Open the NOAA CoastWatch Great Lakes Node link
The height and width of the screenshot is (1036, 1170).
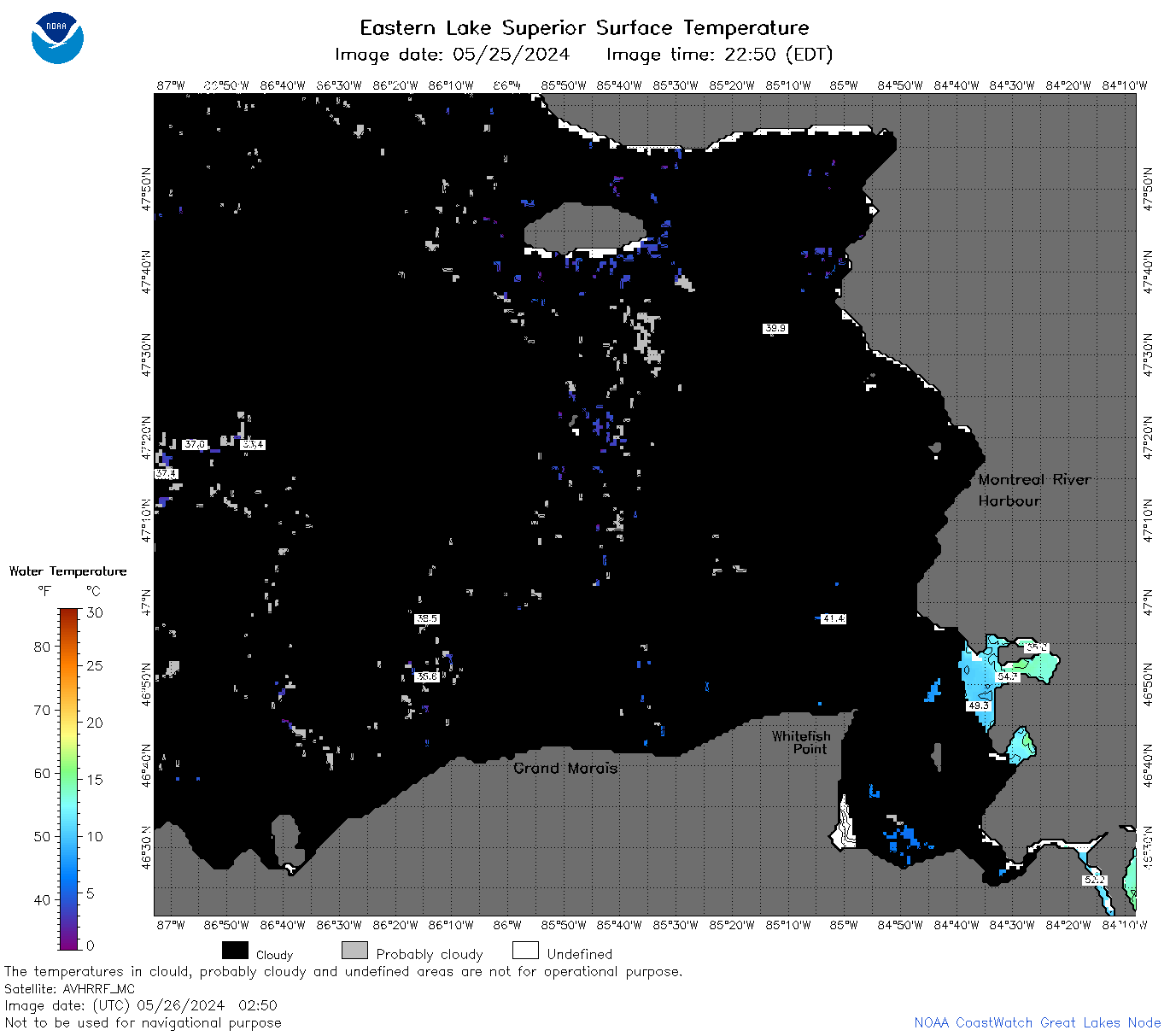1037,1022
